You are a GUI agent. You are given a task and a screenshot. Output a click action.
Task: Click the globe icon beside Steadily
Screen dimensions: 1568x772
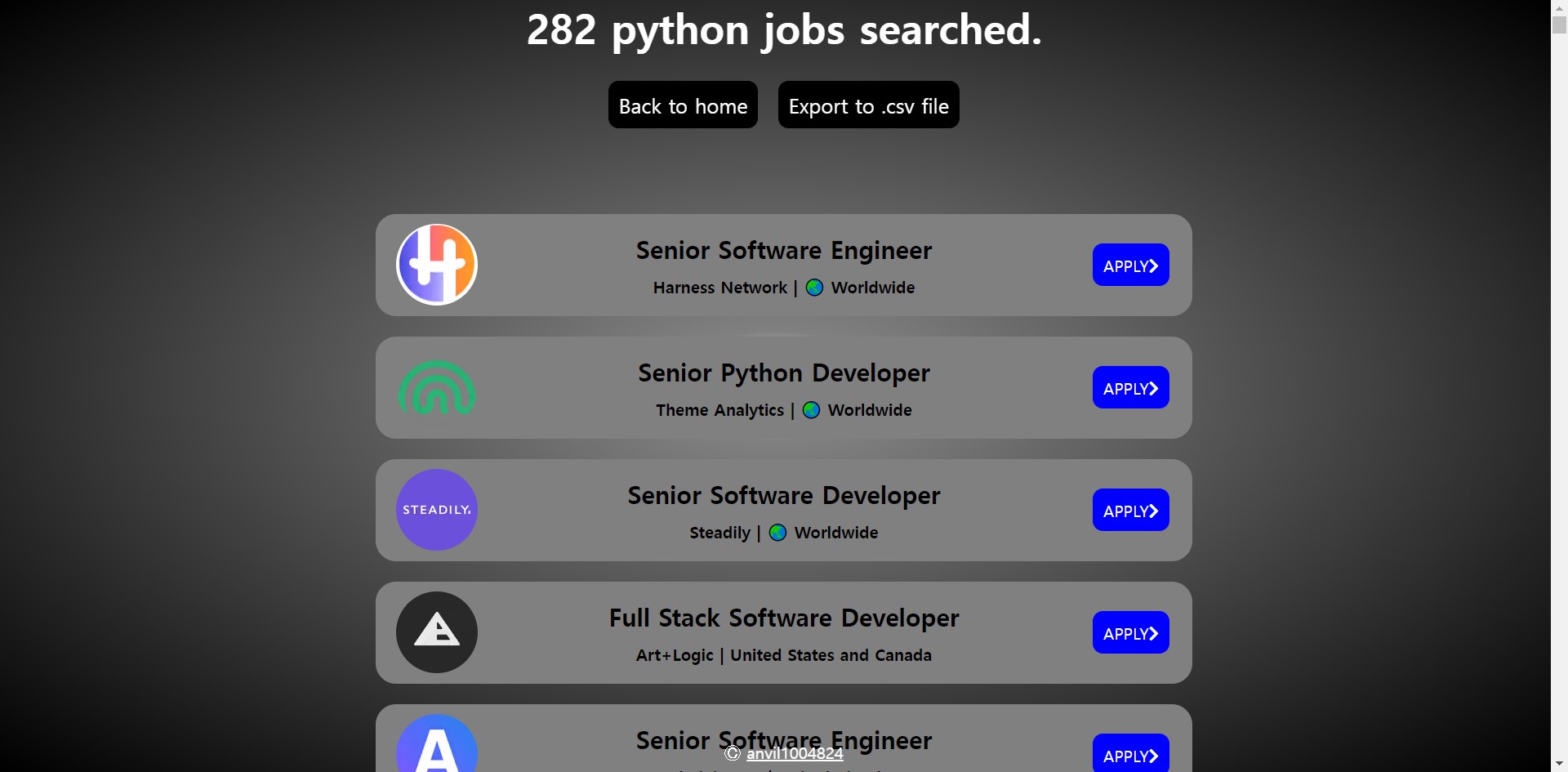click(777, 533)
